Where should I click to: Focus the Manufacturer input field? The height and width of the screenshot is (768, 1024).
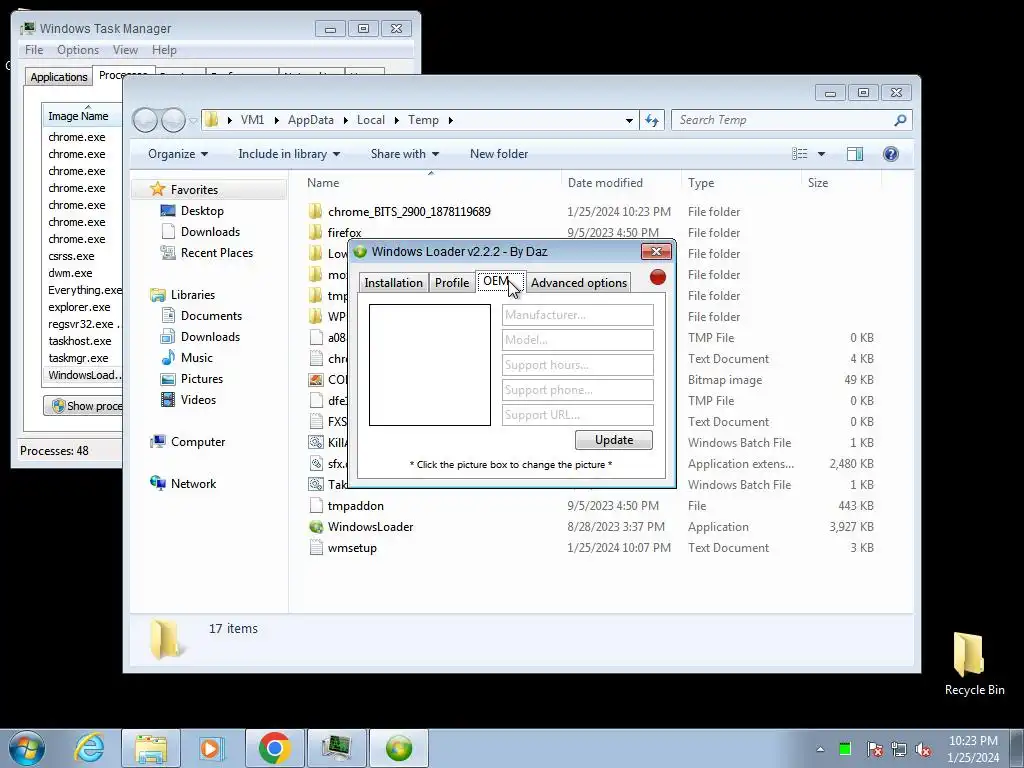point(577,315)
